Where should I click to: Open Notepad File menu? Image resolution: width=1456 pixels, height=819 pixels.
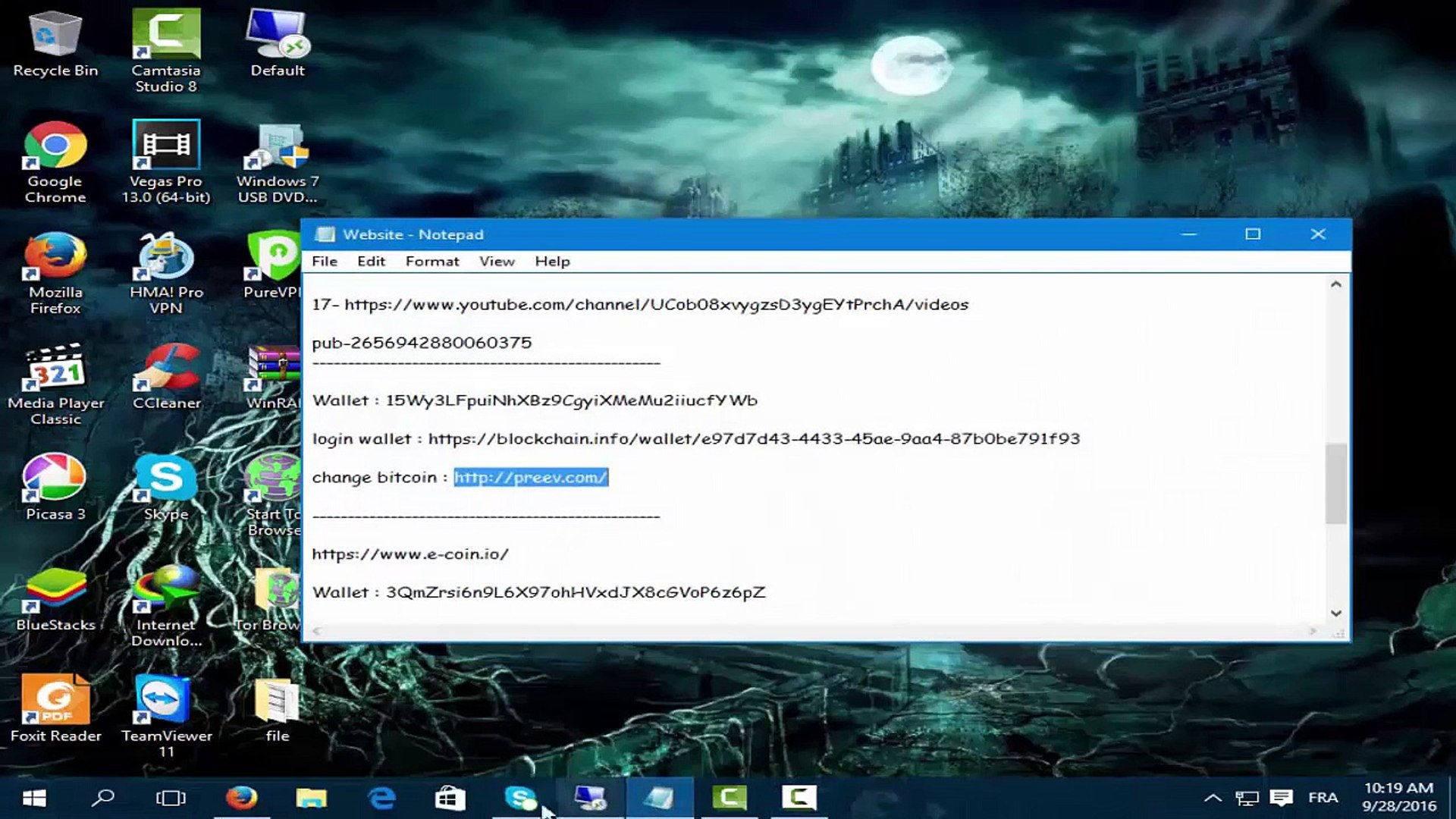coord(324,261)
